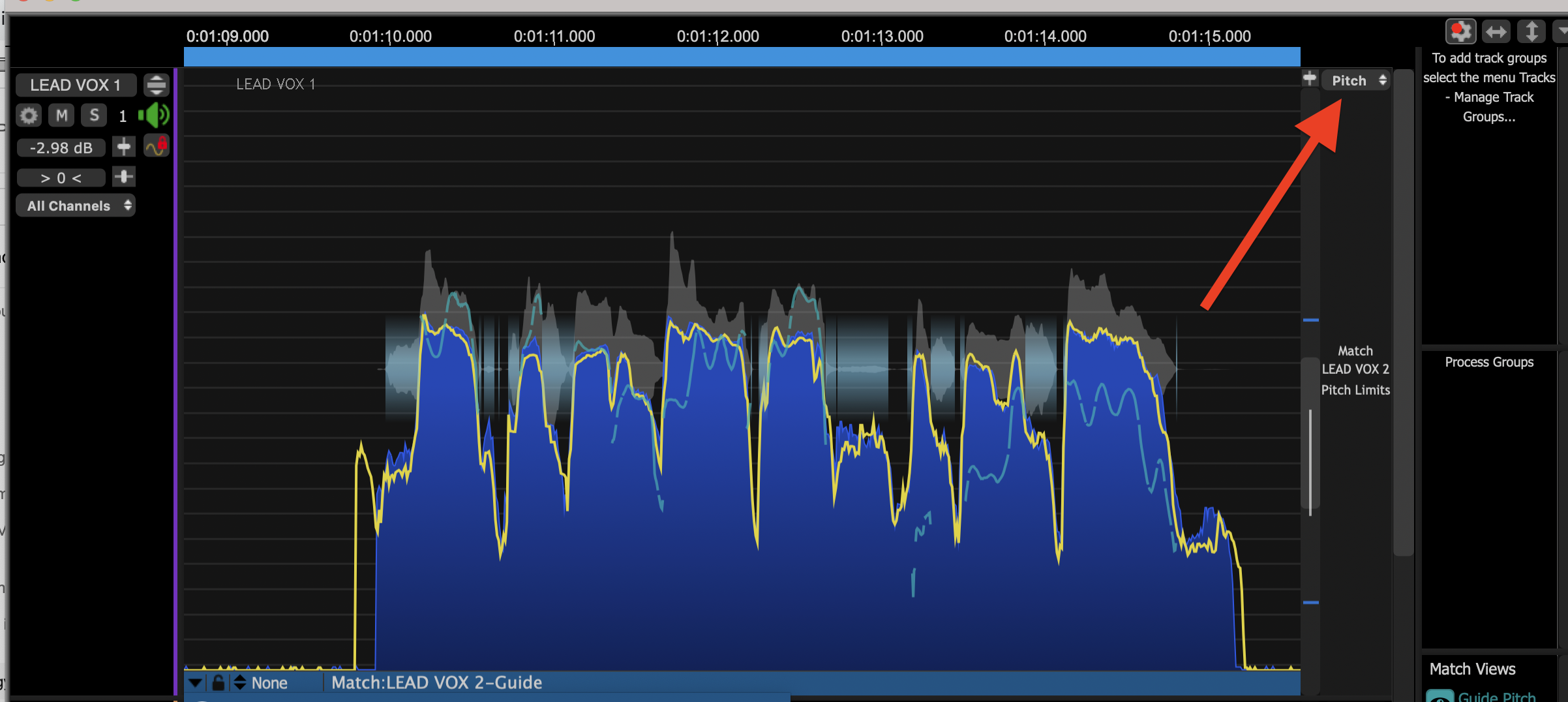
Task: Click the track height resize icon
Action: [x=157, y=85]
